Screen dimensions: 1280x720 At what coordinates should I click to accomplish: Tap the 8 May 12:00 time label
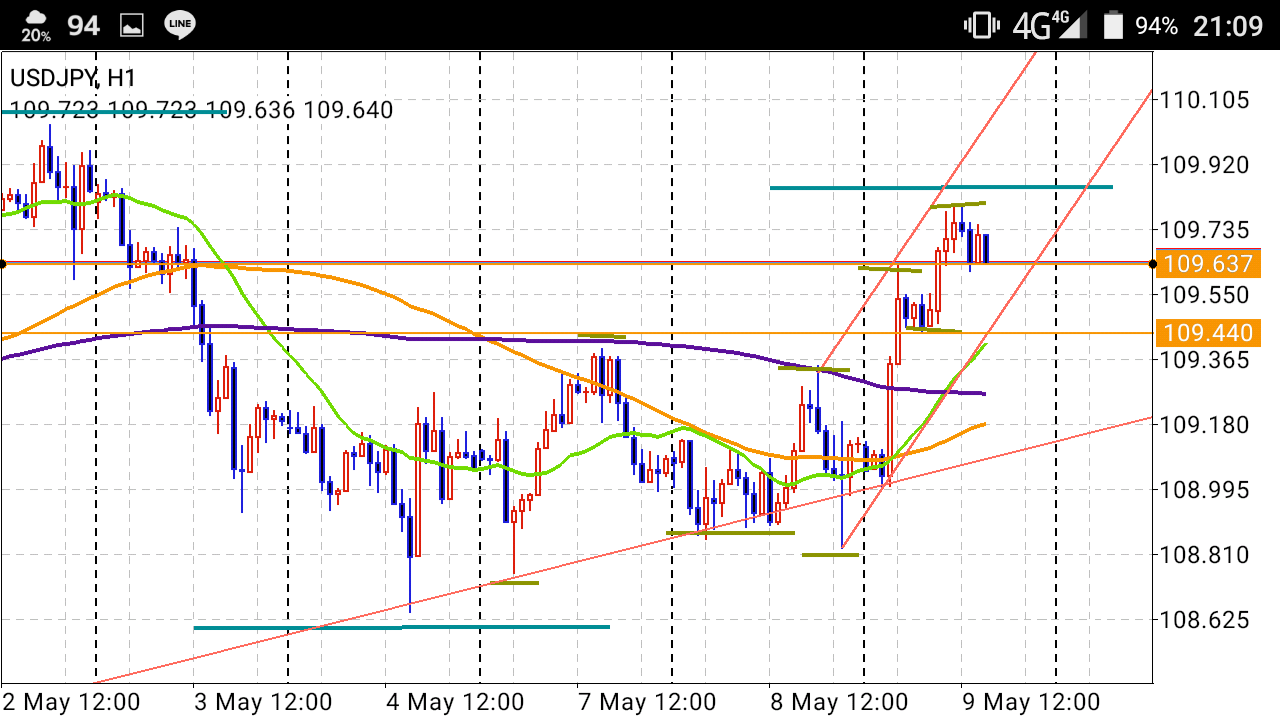pos(839,701)
